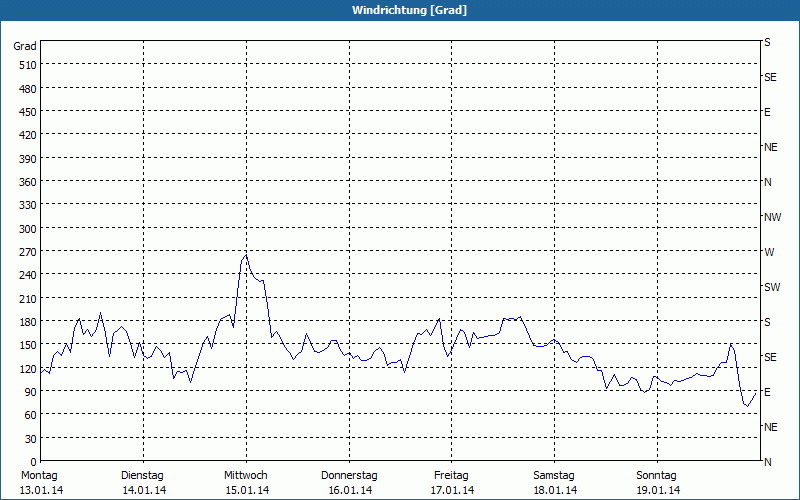Click the 510 value on the y-axis
800x500 pixels.
pyautogui.click(x=27, y=64)
